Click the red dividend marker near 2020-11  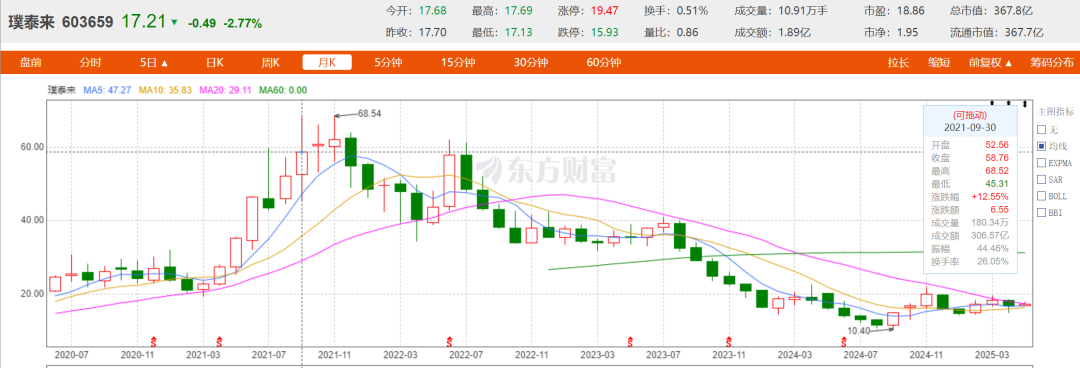point(154,341)
